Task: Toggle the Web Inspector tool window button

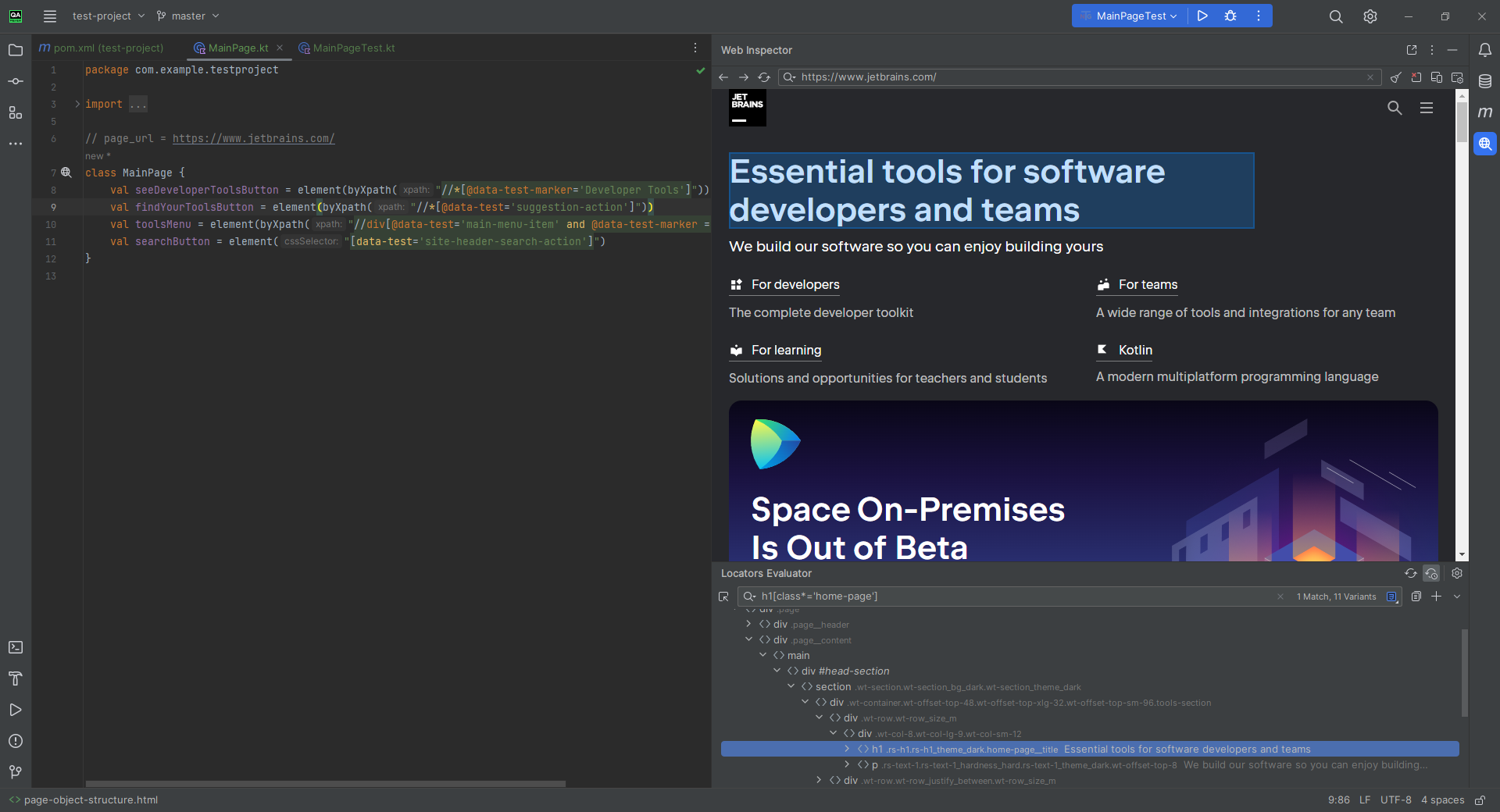Action: 1485,144
